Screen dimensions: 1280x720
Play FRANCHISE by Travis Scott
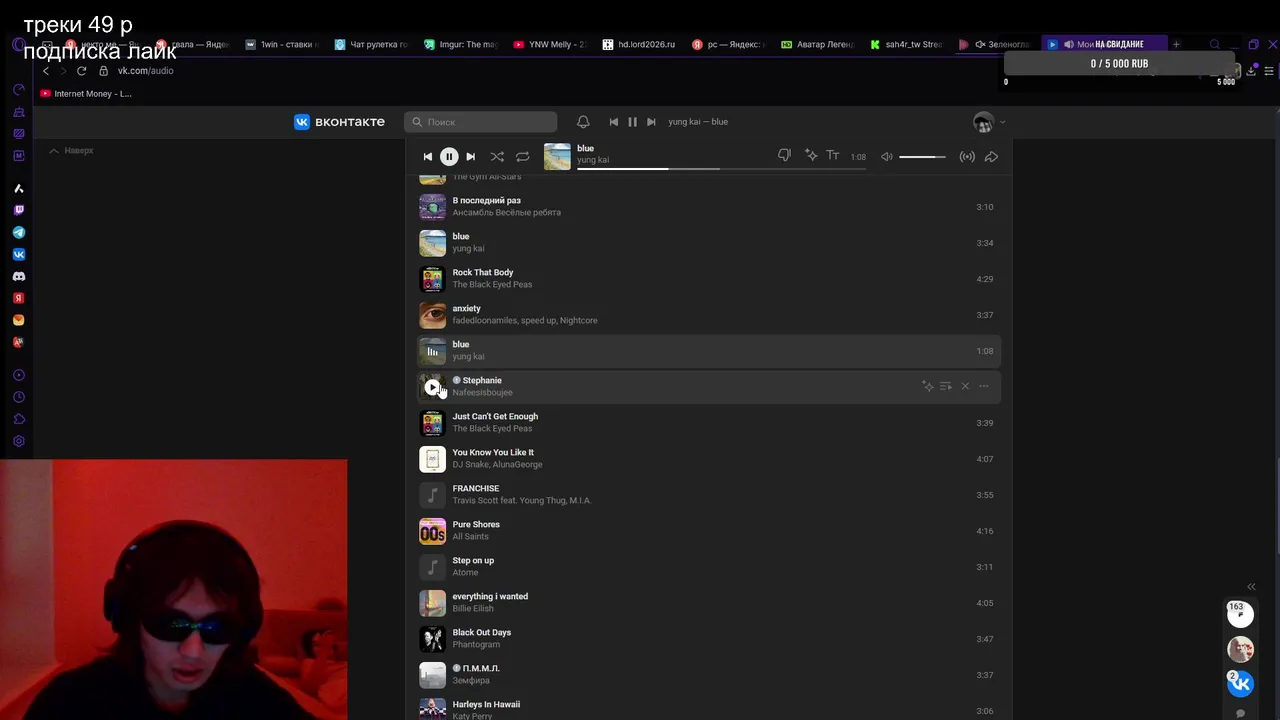(x=708, y=495)
